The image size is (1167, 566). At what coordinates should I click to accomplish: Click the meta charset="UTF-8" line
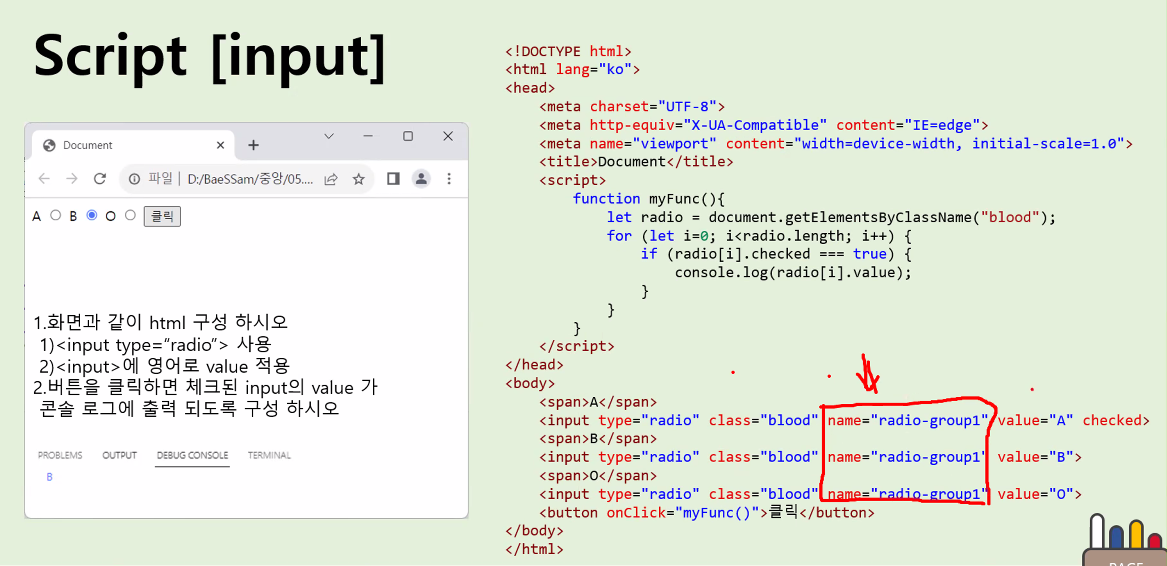(632, 106)
